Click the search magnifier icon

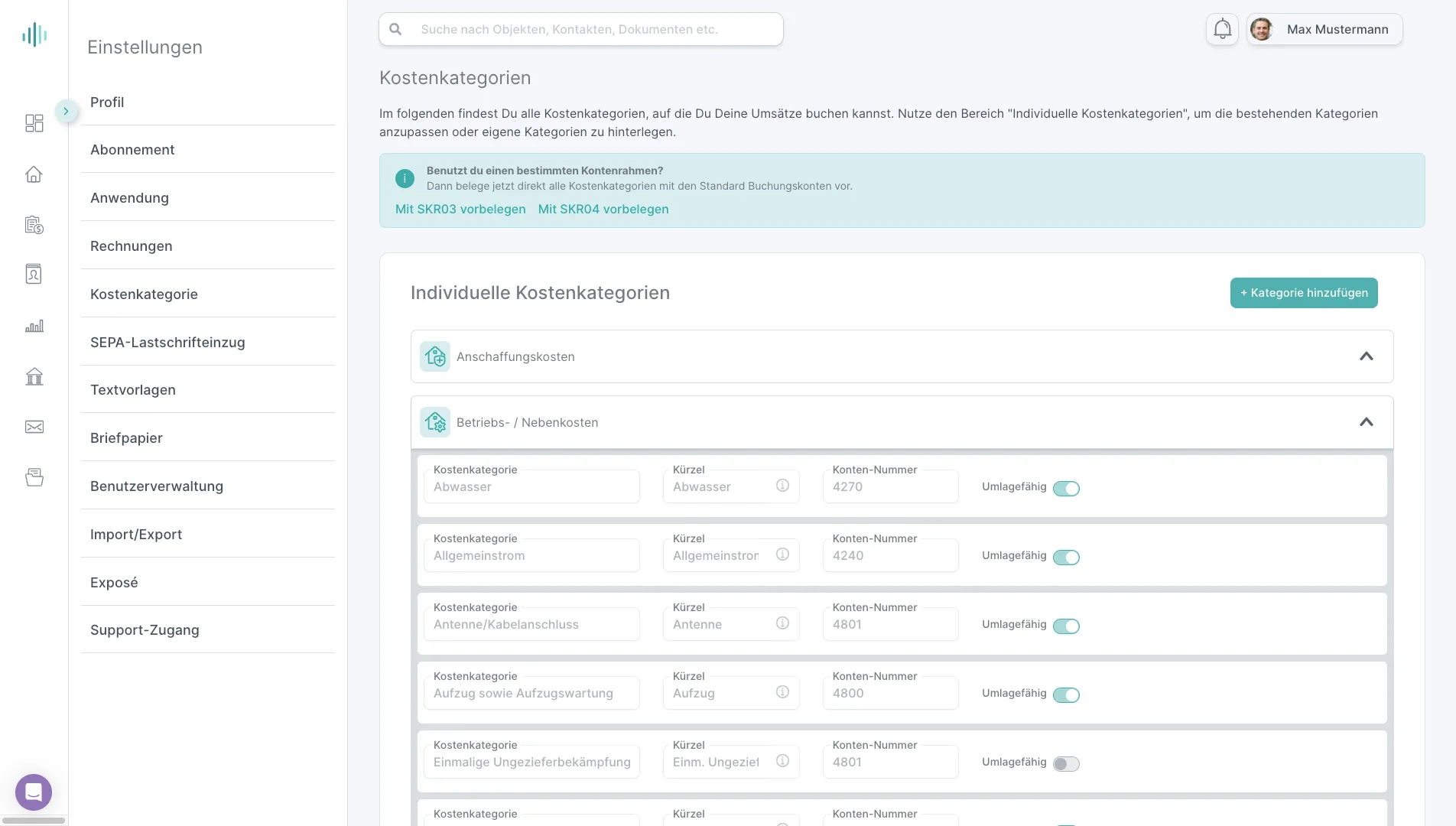pos(395,29)
